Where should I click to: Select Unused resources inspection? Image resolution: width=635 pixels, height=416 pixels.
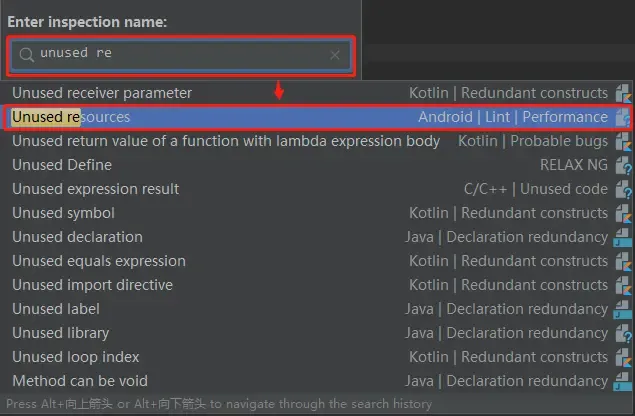71,117
